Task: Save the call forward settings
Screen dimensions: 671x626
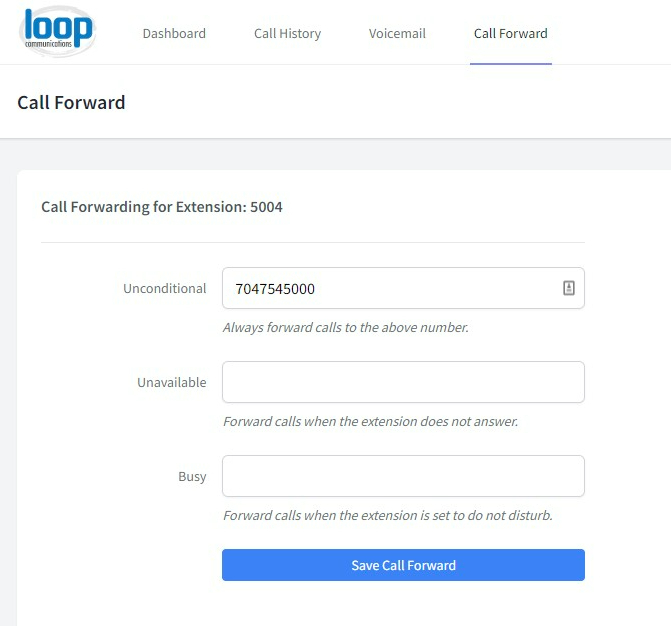Action: tap(403, 565)
